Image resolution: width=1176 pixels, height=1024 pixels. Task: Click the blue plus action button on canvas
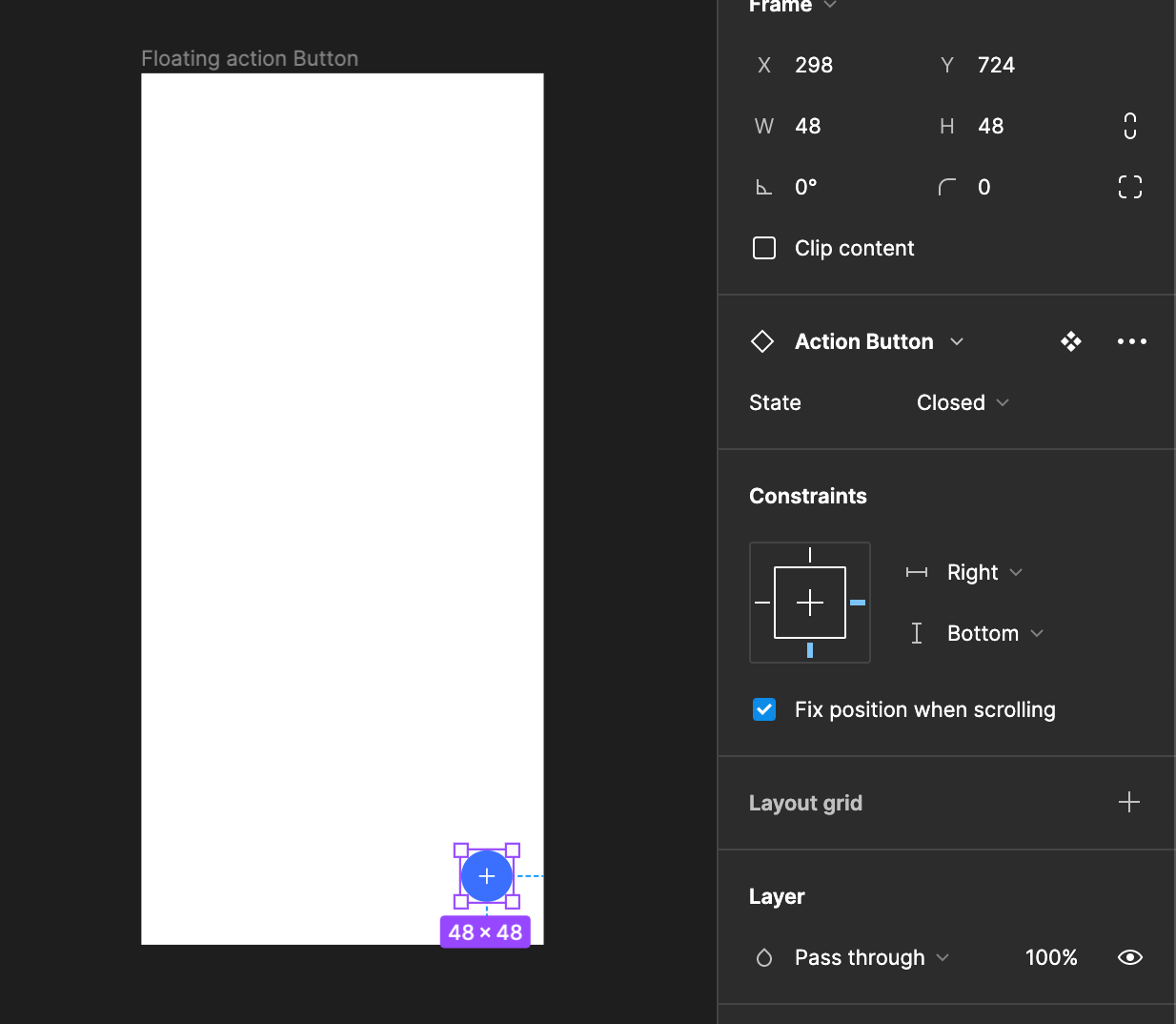pyautogui.click(x=487, y=875)
